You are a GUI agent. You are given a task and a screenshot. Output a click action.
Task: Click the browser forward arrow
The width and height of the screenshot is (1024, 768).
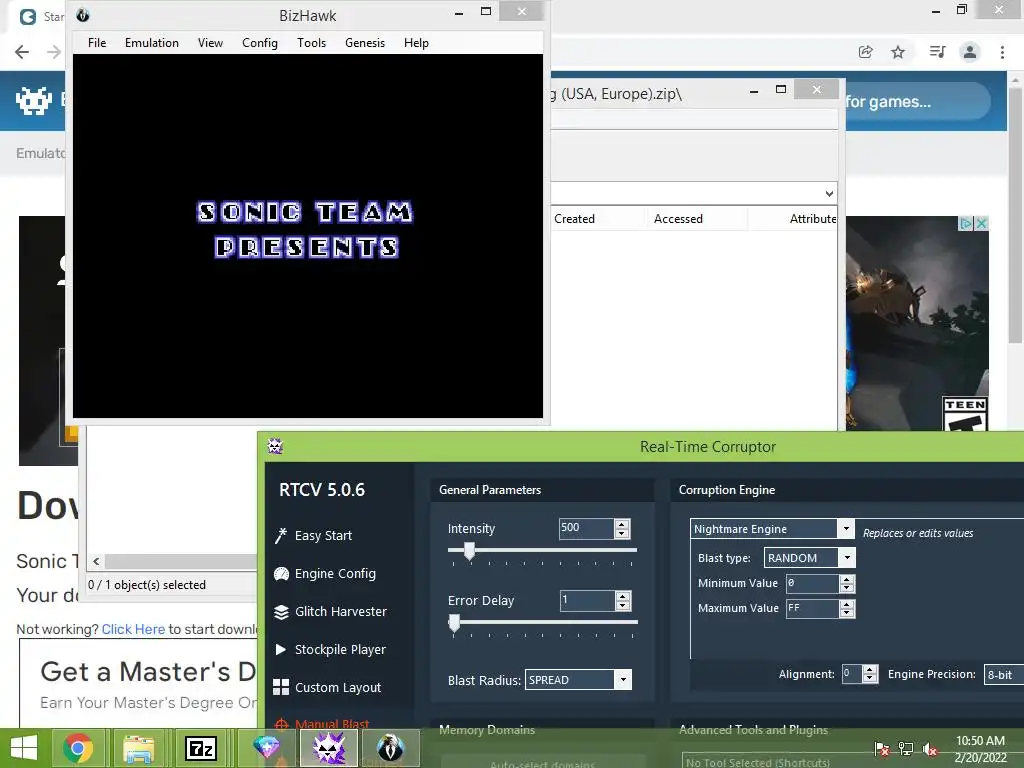pyautogui.click(x=54, y=52)
